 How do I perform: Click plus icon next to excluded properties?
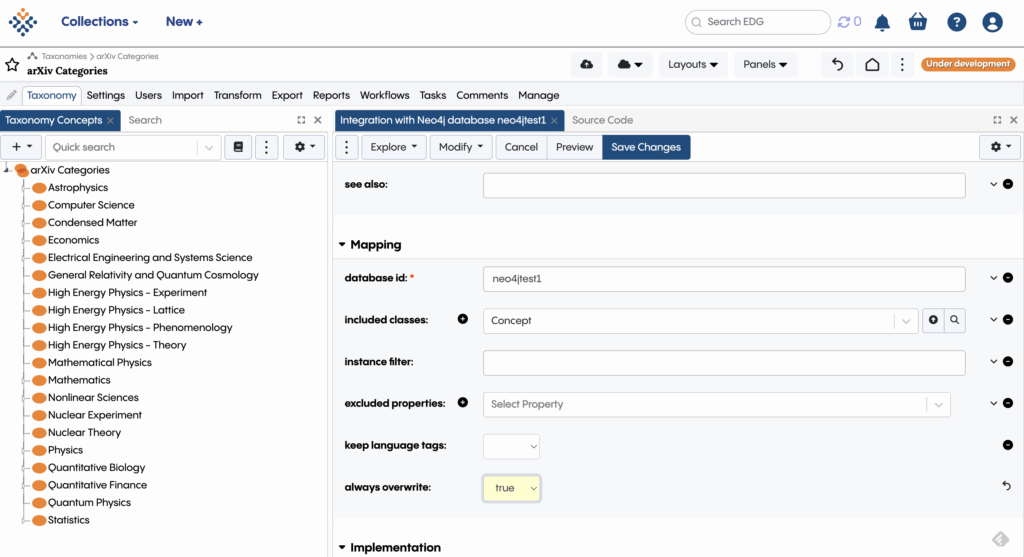click(463, 403)
